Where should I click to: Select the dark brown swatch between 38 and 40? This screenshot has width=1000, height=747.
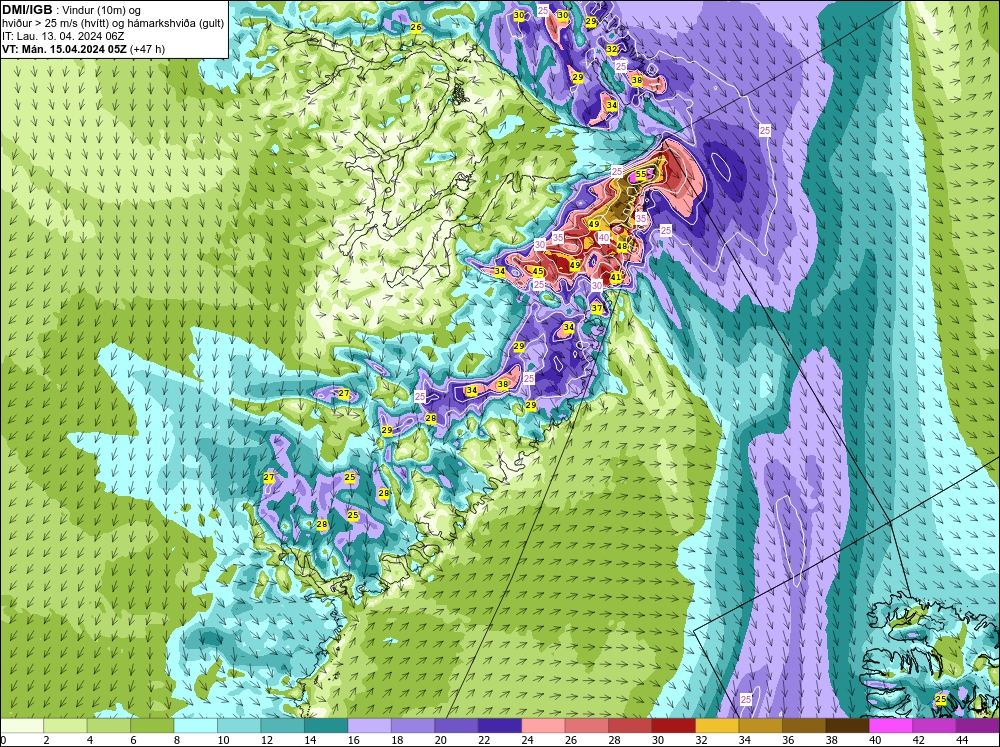pos(848,725)
